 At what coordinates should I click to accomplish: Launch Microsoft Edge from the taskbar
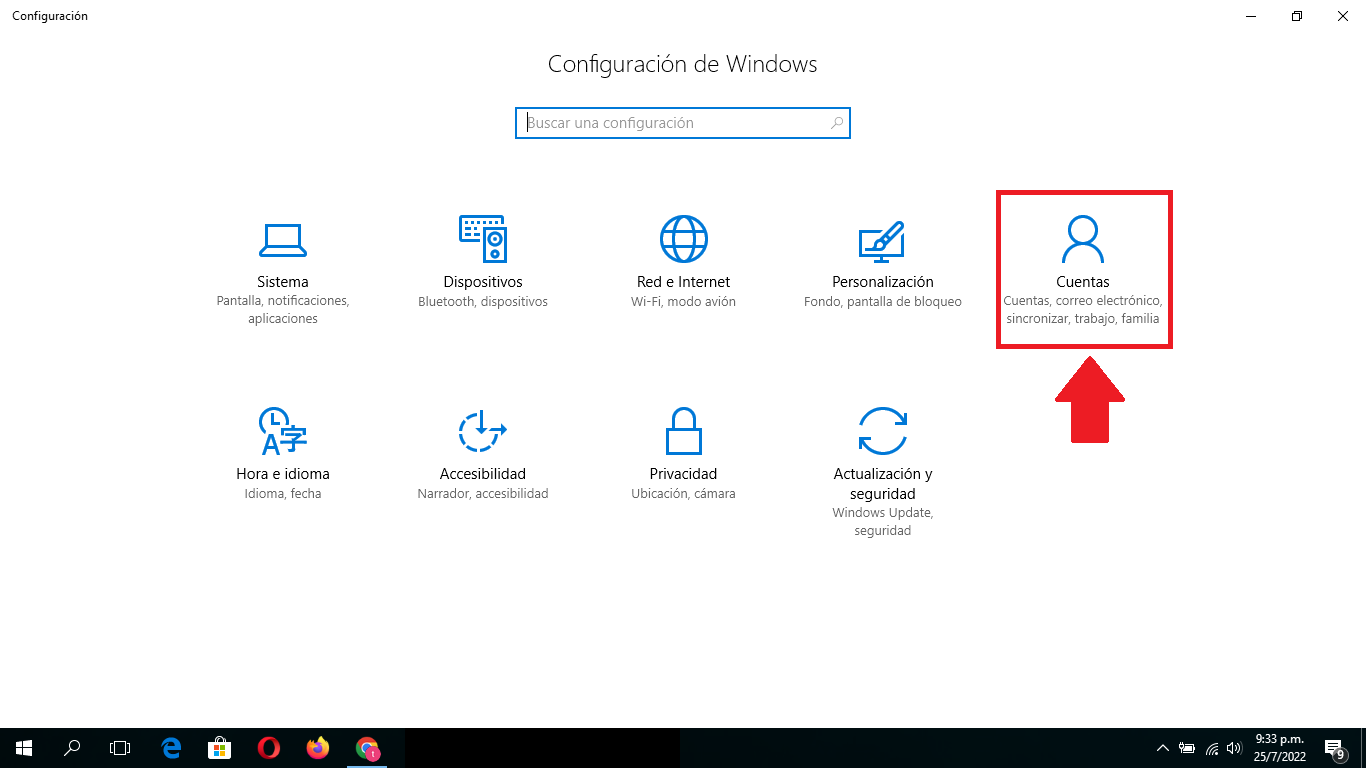pos(172,748)
